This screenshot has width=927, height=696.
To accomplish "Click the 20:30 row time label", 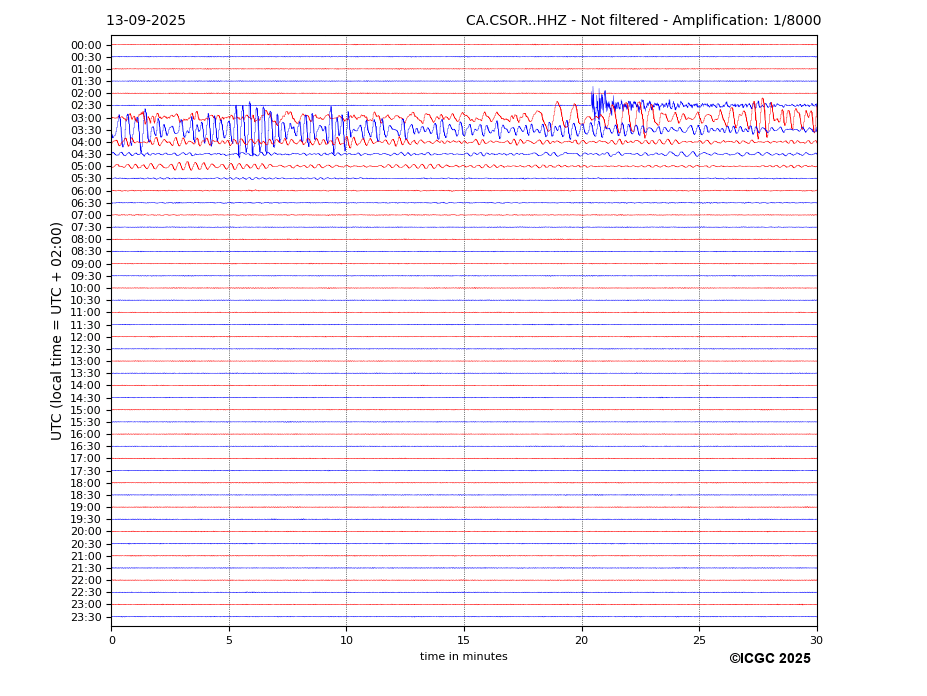I will click(x=86, y=545).
